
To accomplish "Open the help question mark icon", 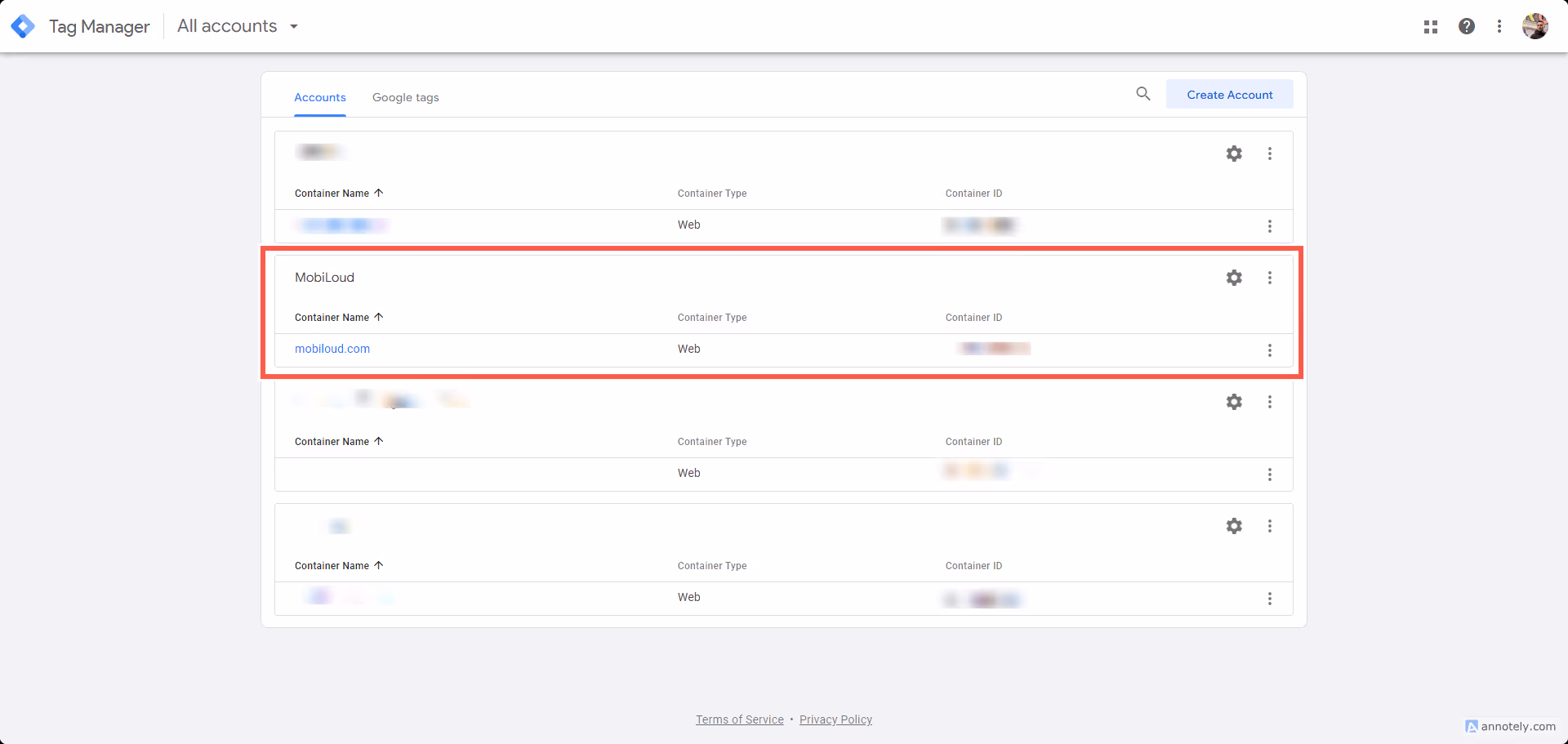I will click(x=1467, y=26).
